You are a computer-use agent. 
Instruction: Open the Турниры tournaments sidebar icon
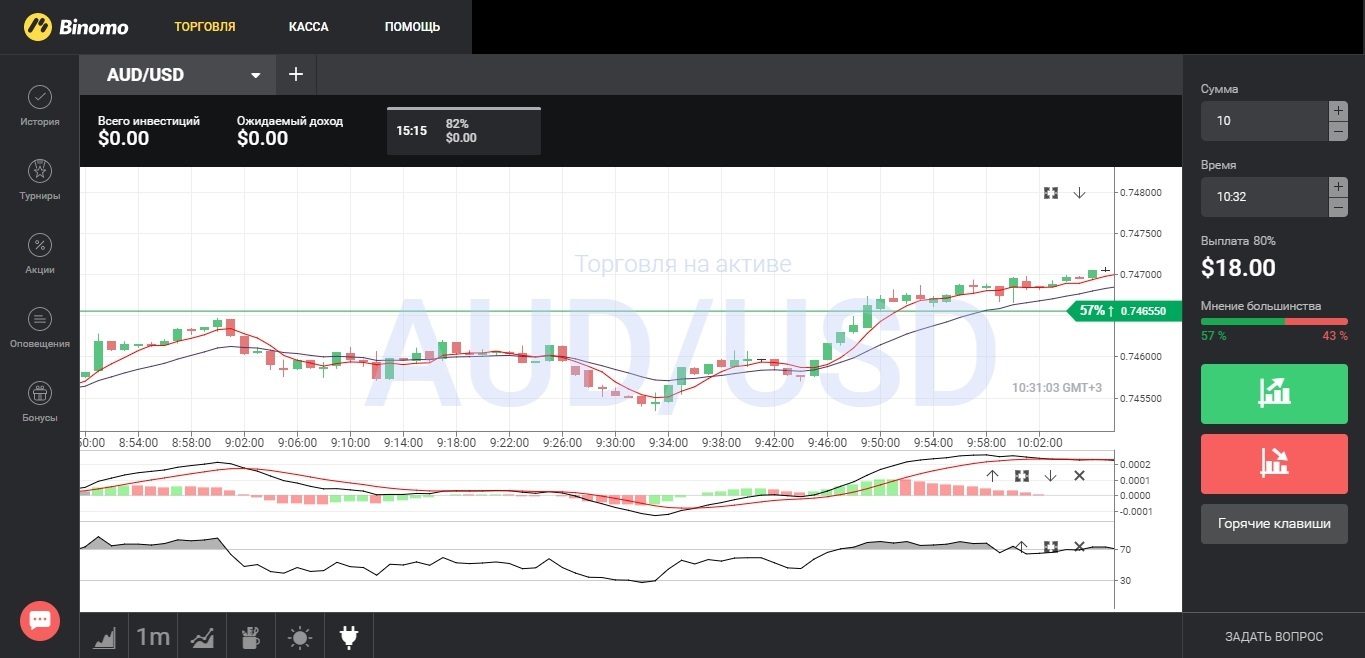tap(40, 171)
